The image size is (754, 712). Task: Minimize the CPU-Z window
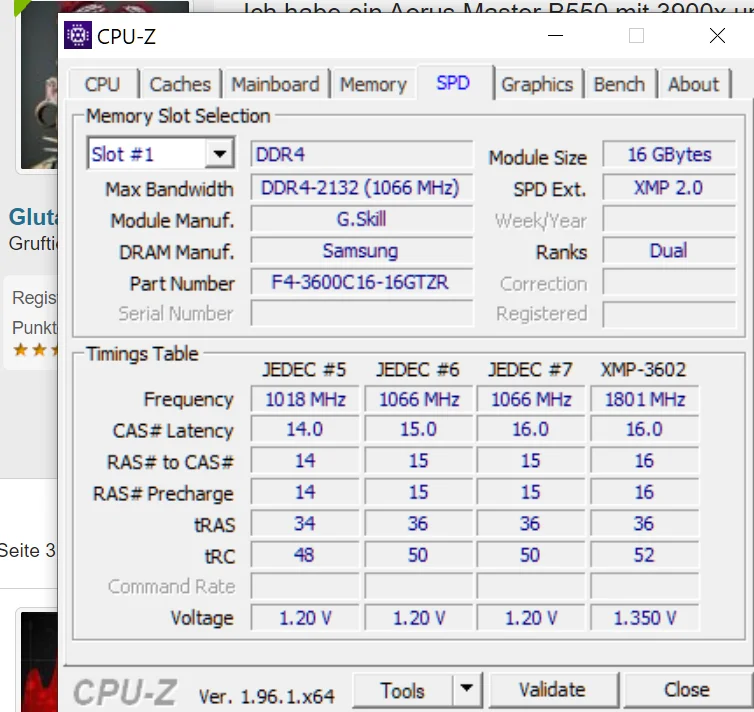(555, 36)
